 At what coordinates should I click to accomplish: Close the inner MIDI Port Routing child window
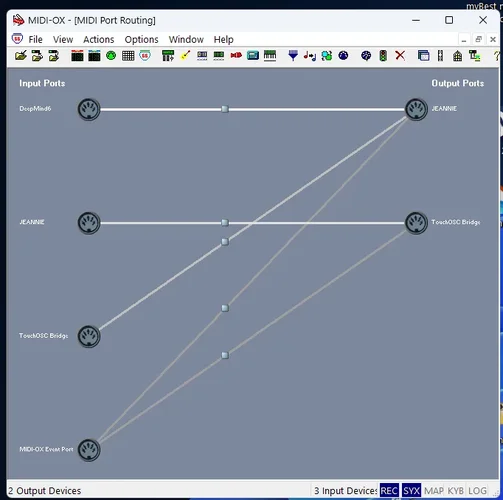tap(493, 39)
